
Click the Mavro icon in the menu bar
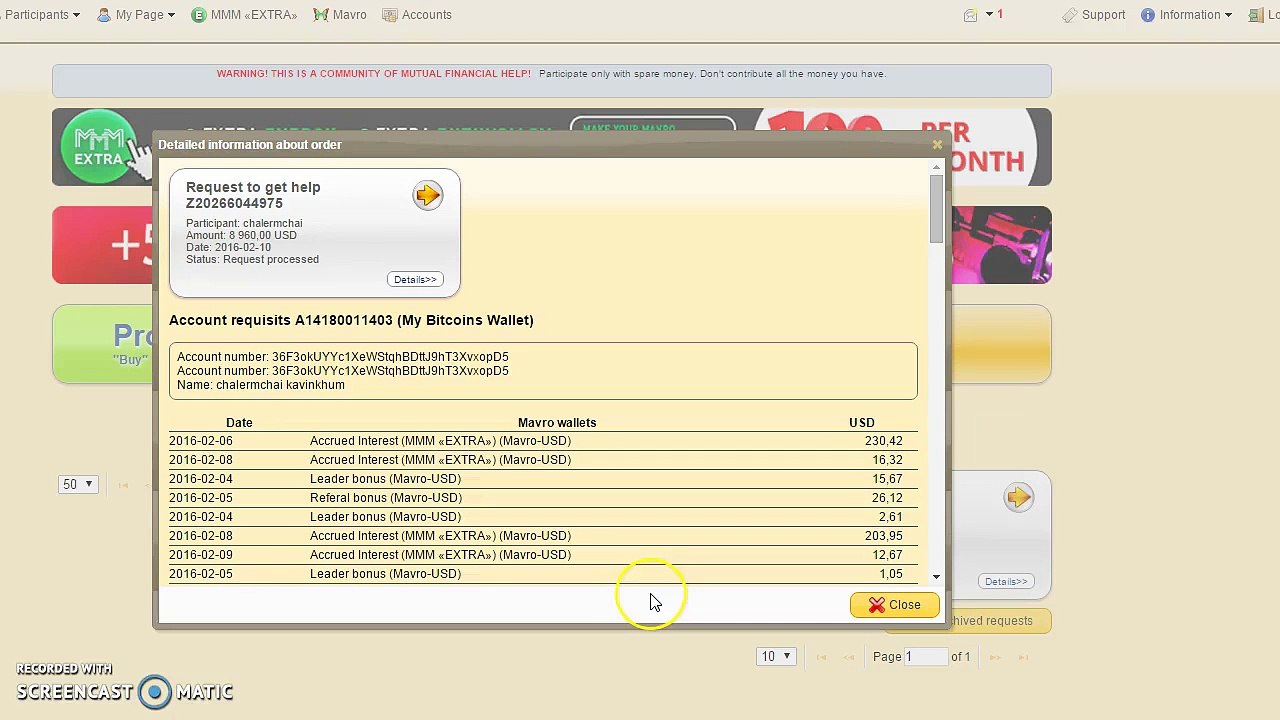(321, 15)
